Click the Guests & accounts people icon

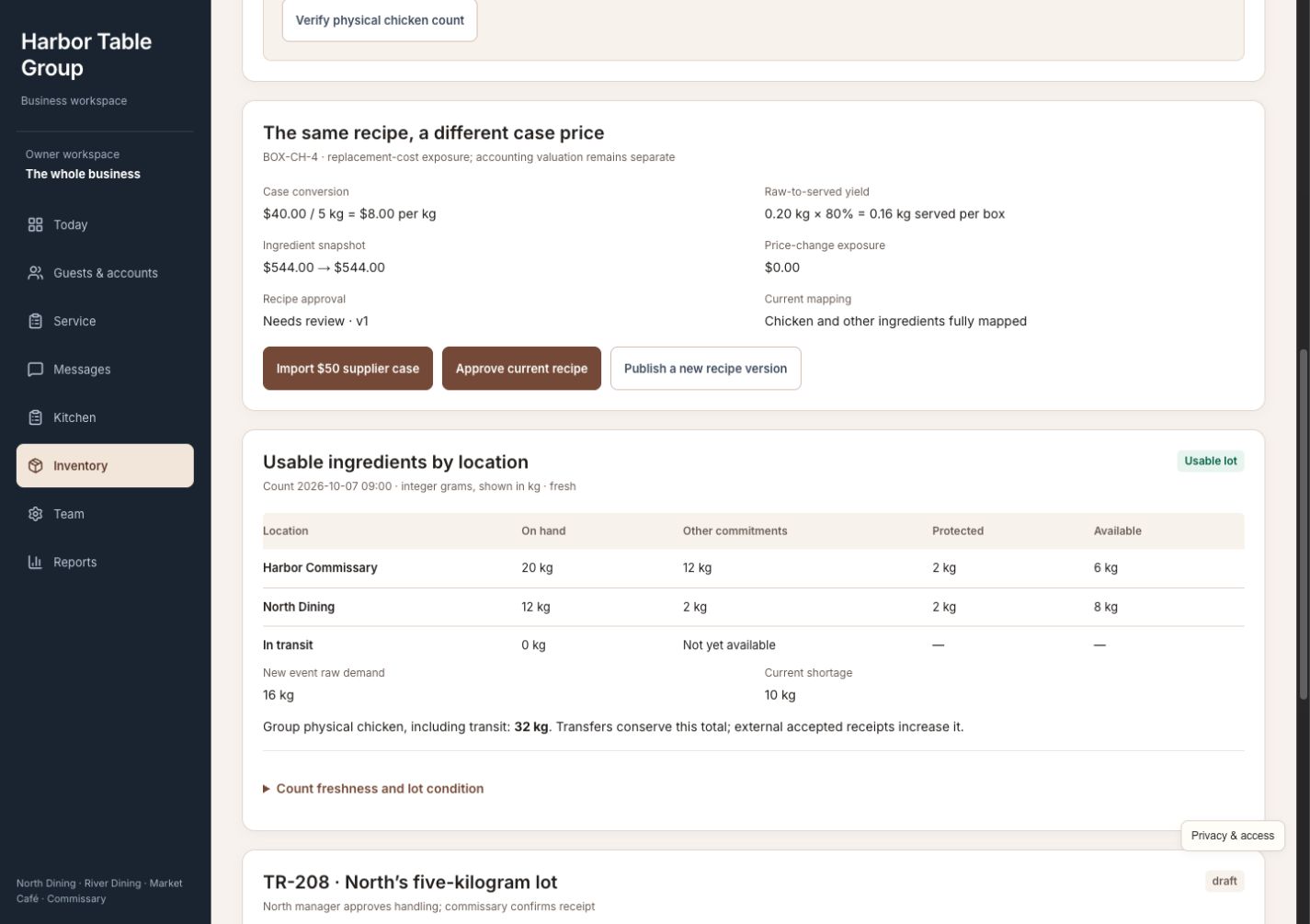coord(35,273)
